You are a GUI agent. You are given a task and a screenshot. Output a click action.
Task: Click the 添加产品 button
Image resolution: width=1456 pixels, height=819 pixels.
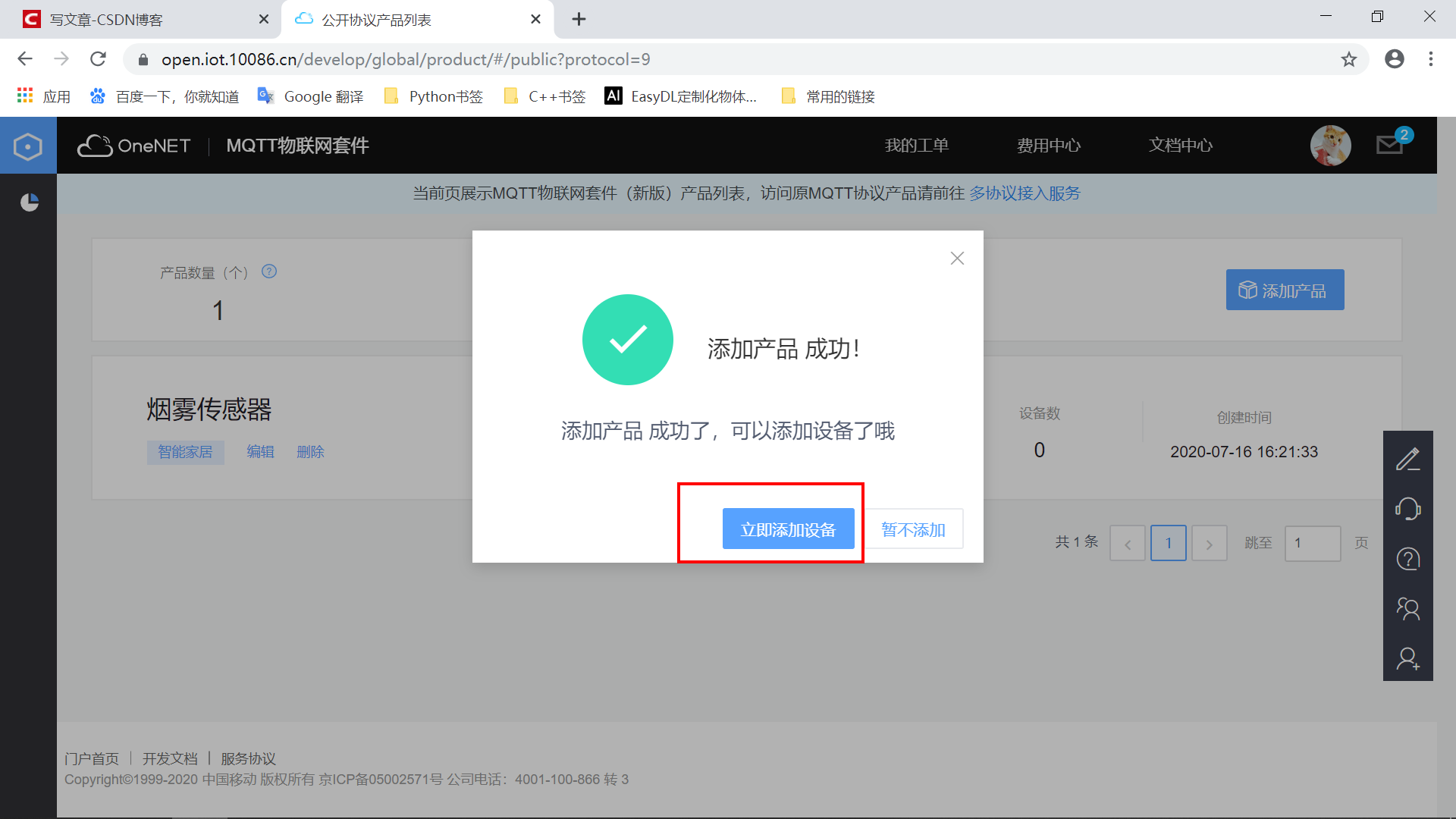pyautogui.click(x=1284, y=289)
